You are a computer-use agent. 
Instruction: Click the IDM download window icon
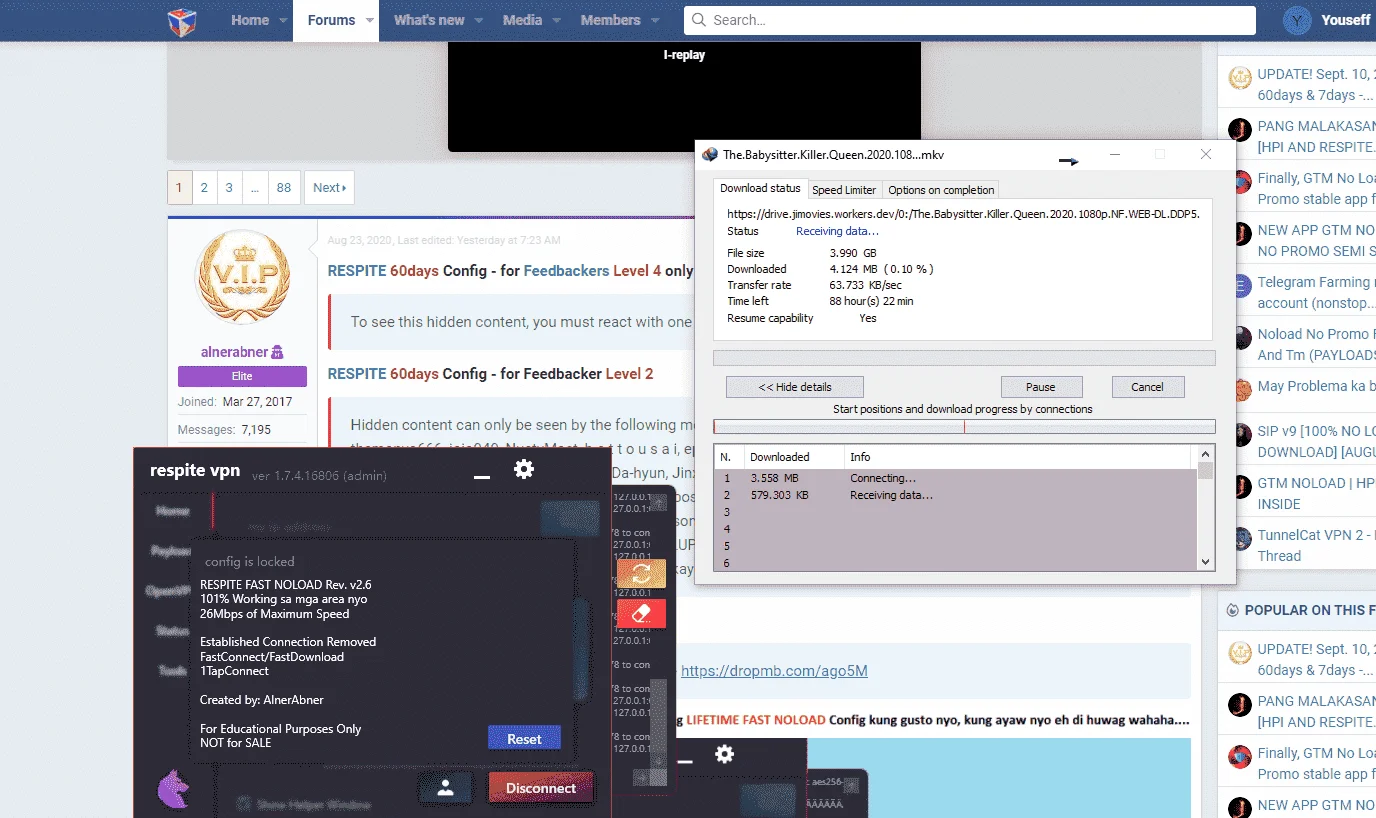710,154
